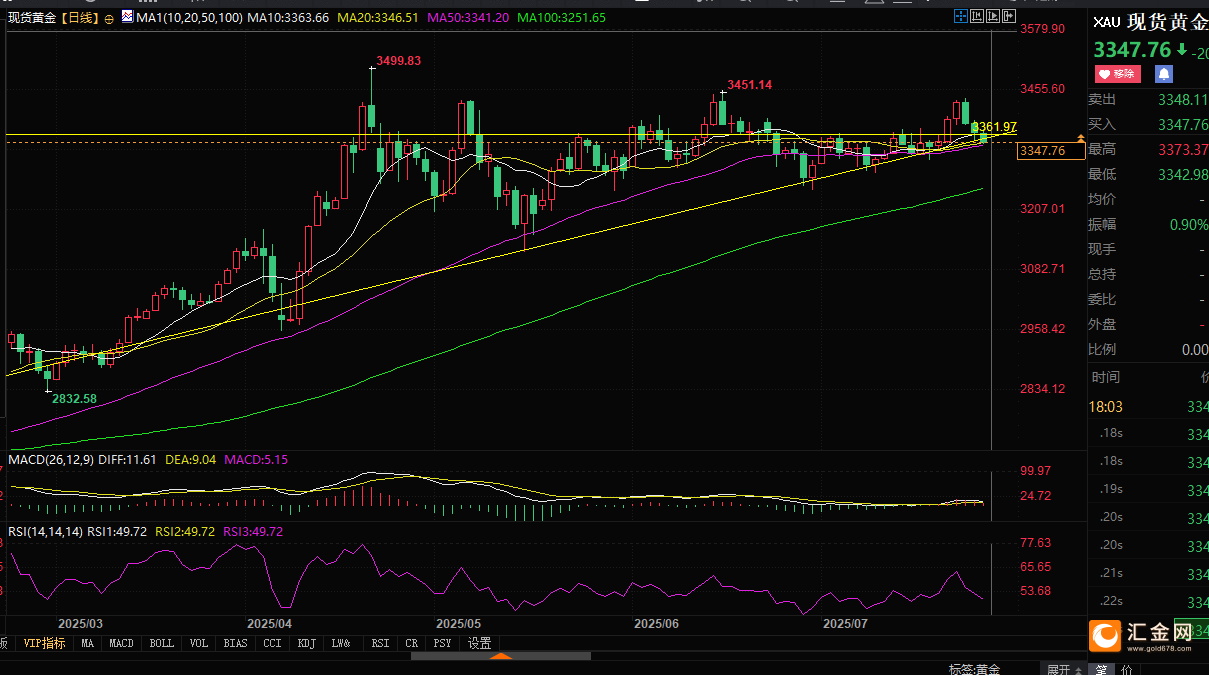Click the 均价 row label
This screenshot has height=675, width=1209.
coord(1102,200)
